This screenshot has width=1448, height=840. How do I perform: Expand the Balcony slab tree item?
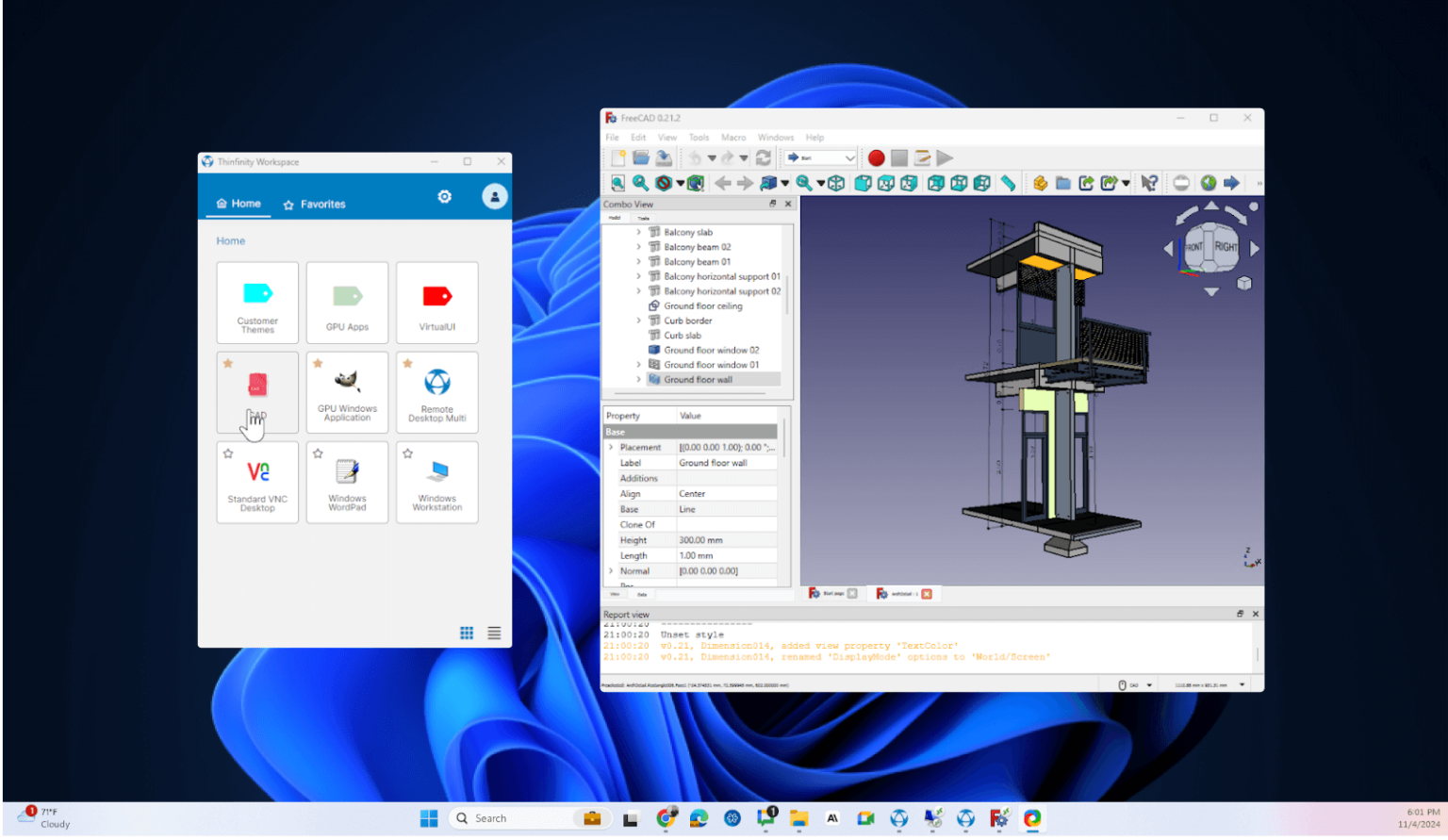click(x=639, y=232)
